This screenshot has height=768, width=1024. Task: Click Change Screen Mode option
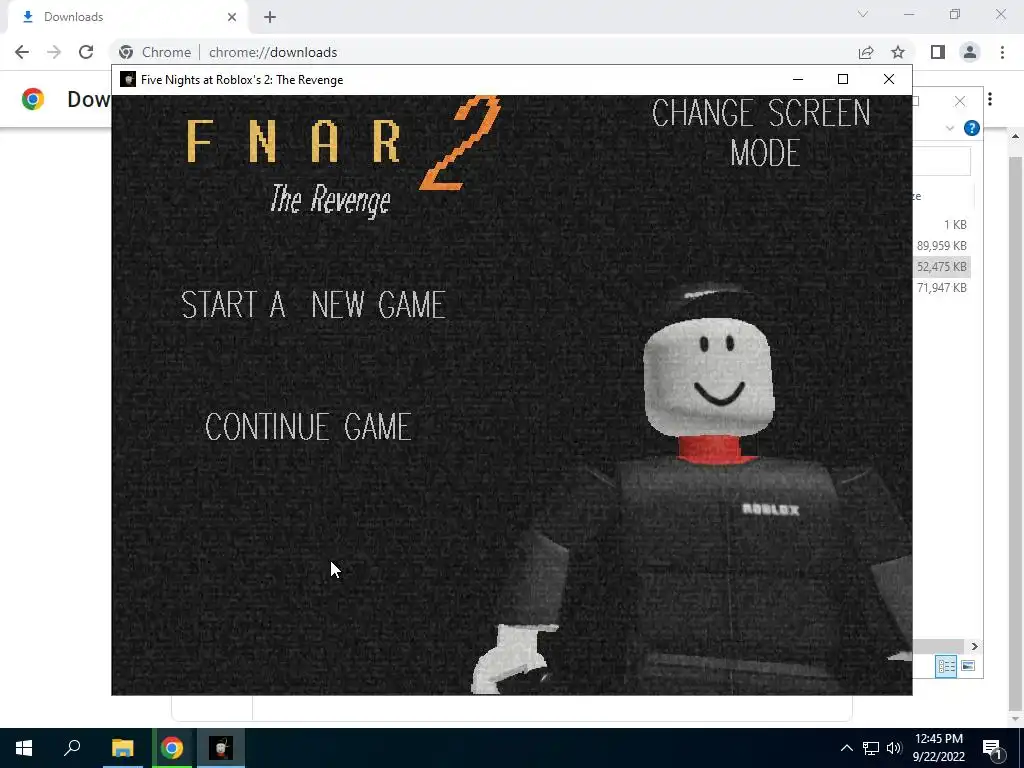click(761, 133)
